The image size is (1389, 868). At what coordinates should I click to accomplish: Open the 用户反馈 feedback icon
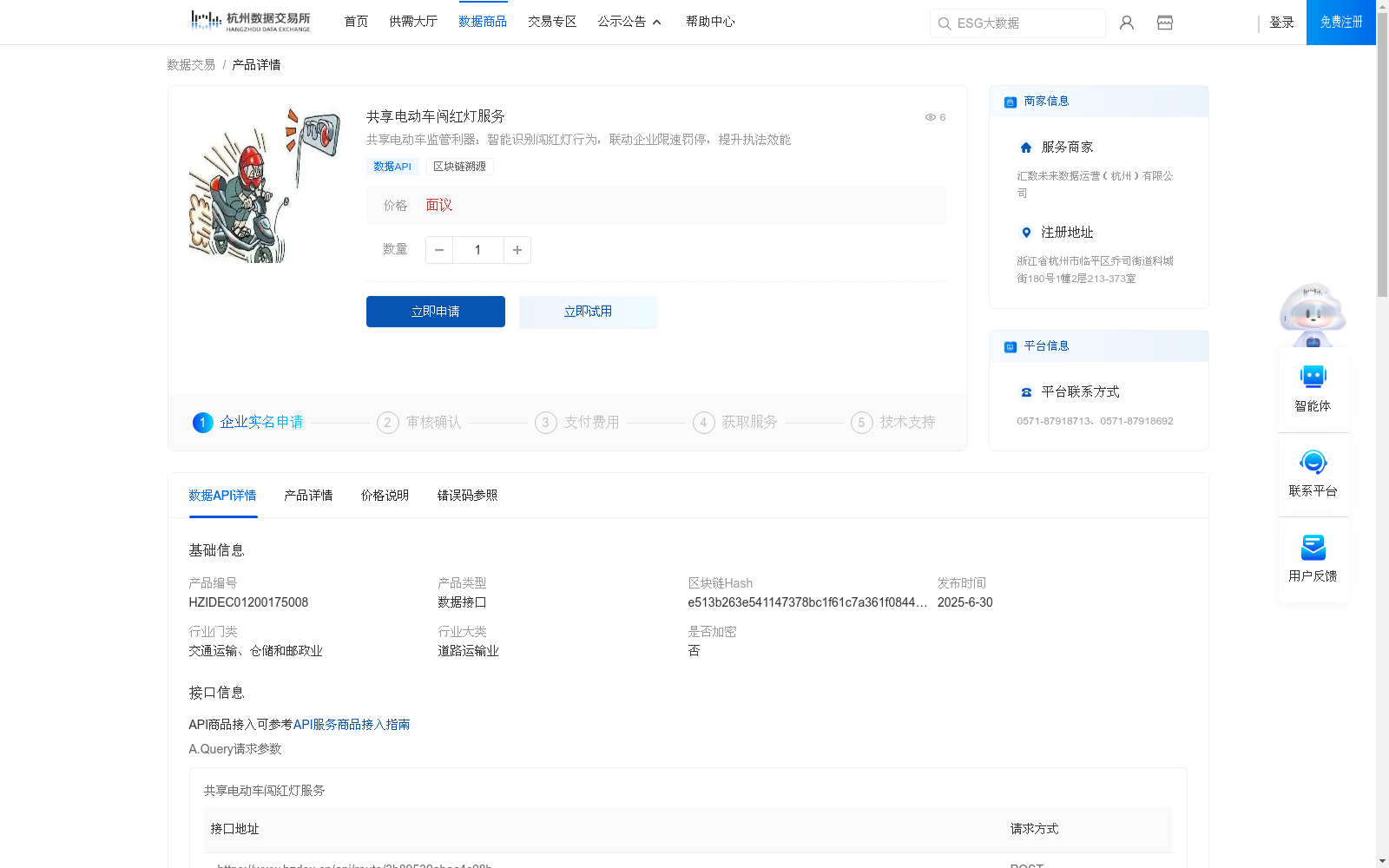click(1313, 547)
